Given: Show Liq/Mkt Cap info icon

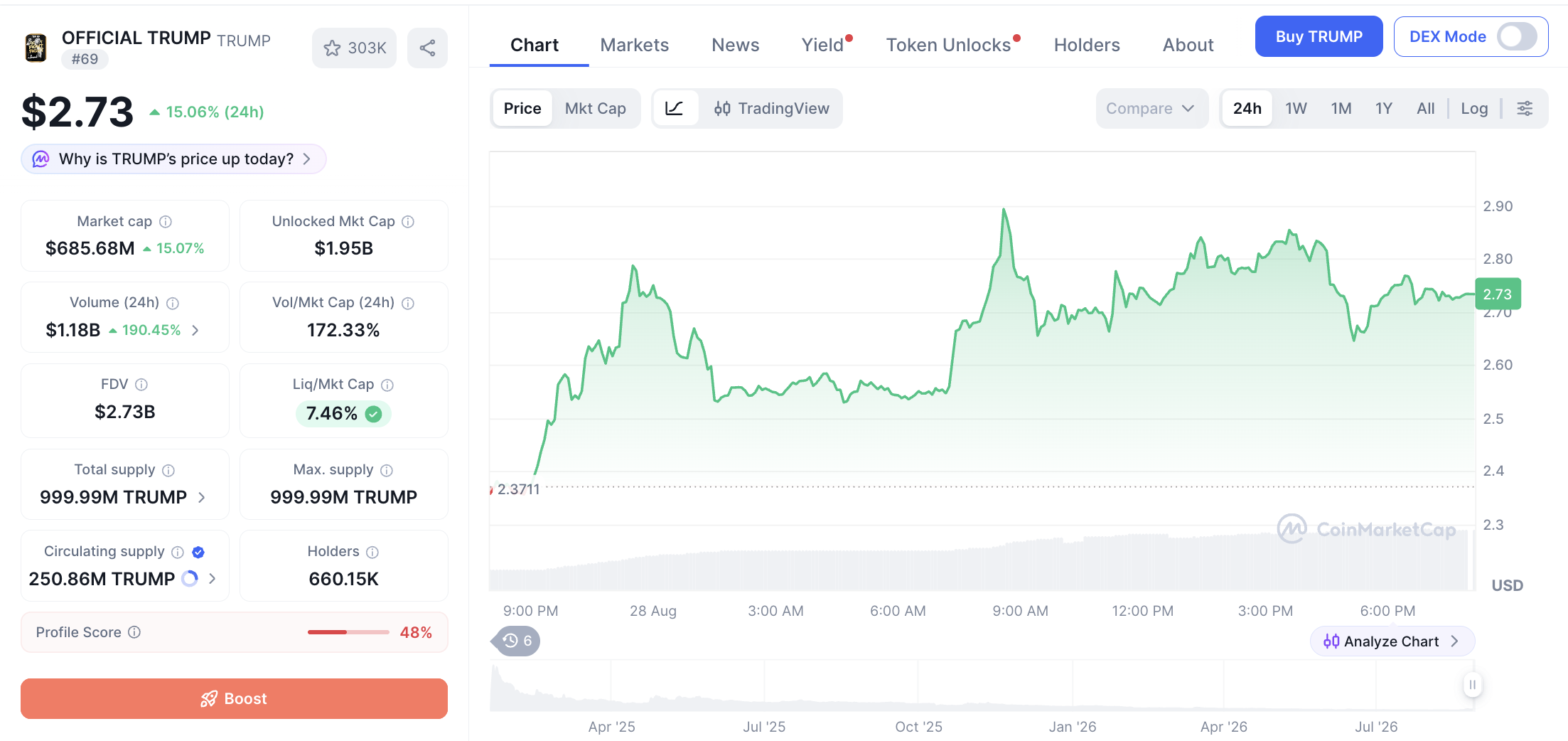Looking at the screenshot, I should click(x=387, y=385).
